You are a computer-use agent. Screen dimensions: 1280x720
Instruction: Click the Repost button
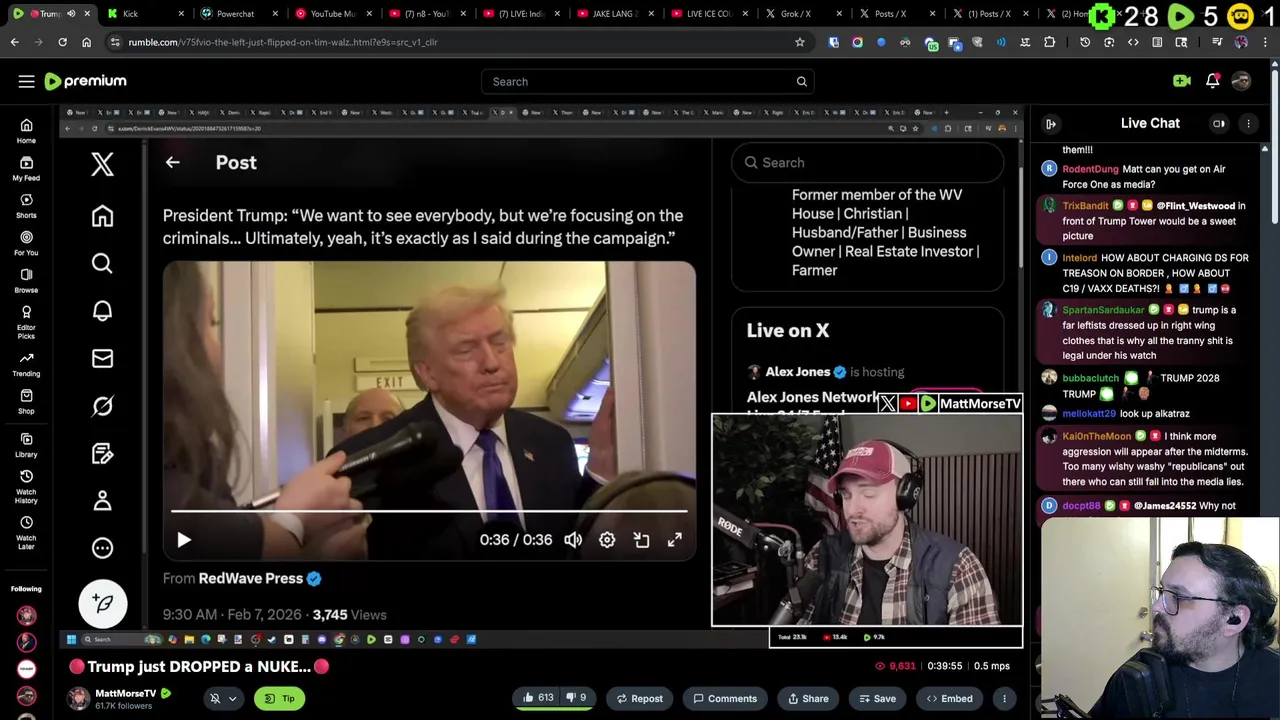(639, 699)
